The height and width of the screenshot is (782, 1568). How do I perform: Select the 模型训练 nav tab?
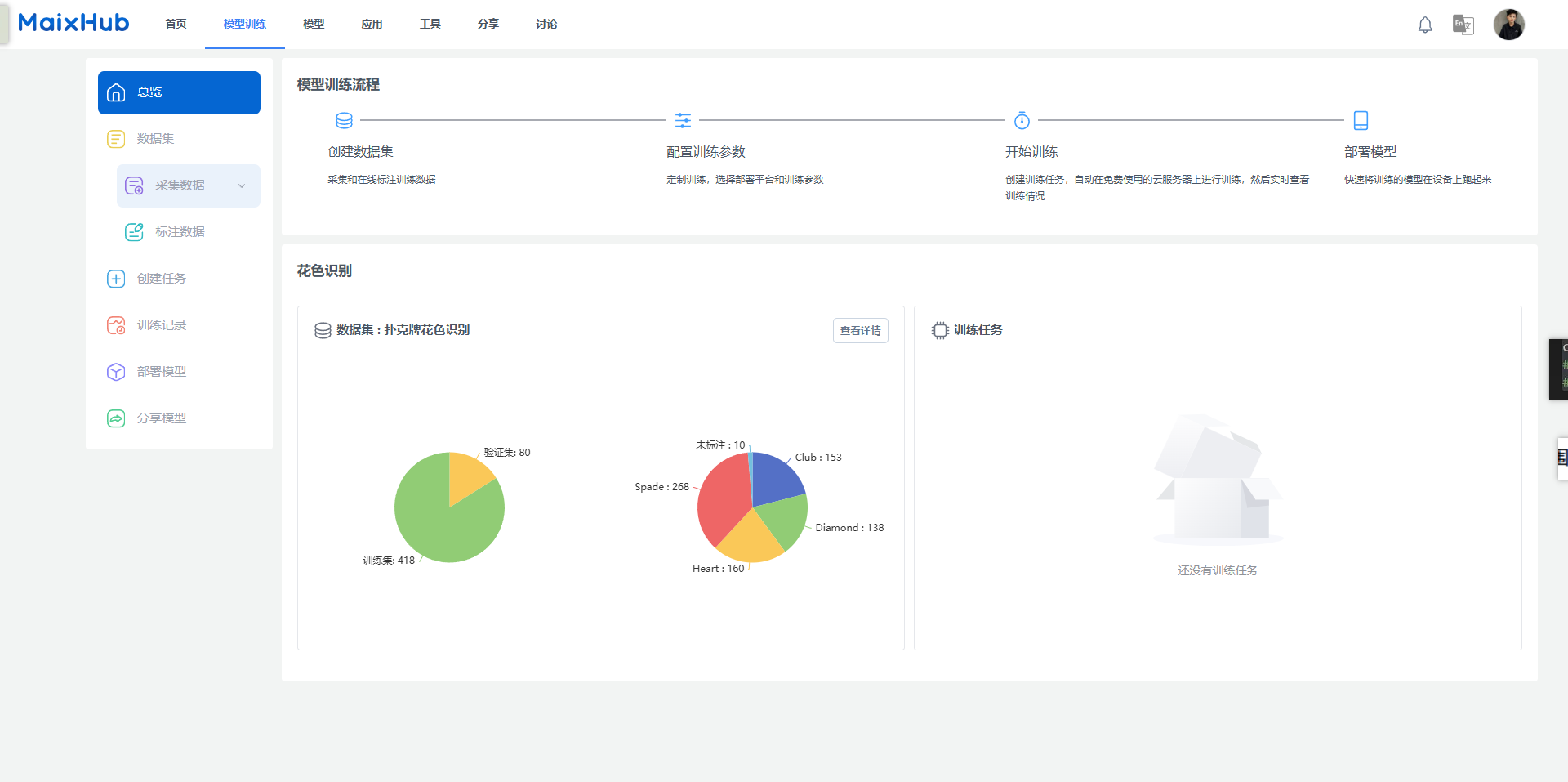[x=245, y=25]
